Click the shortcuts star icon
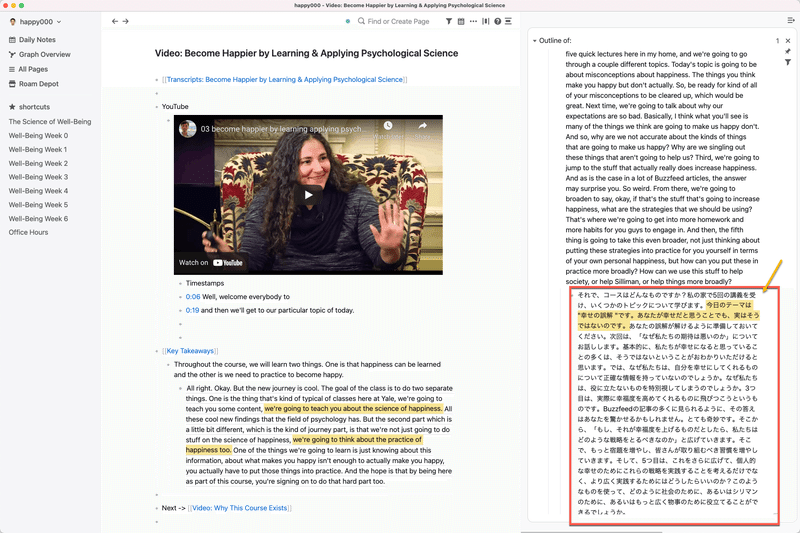The image size is (800, 533). point(12,107)
